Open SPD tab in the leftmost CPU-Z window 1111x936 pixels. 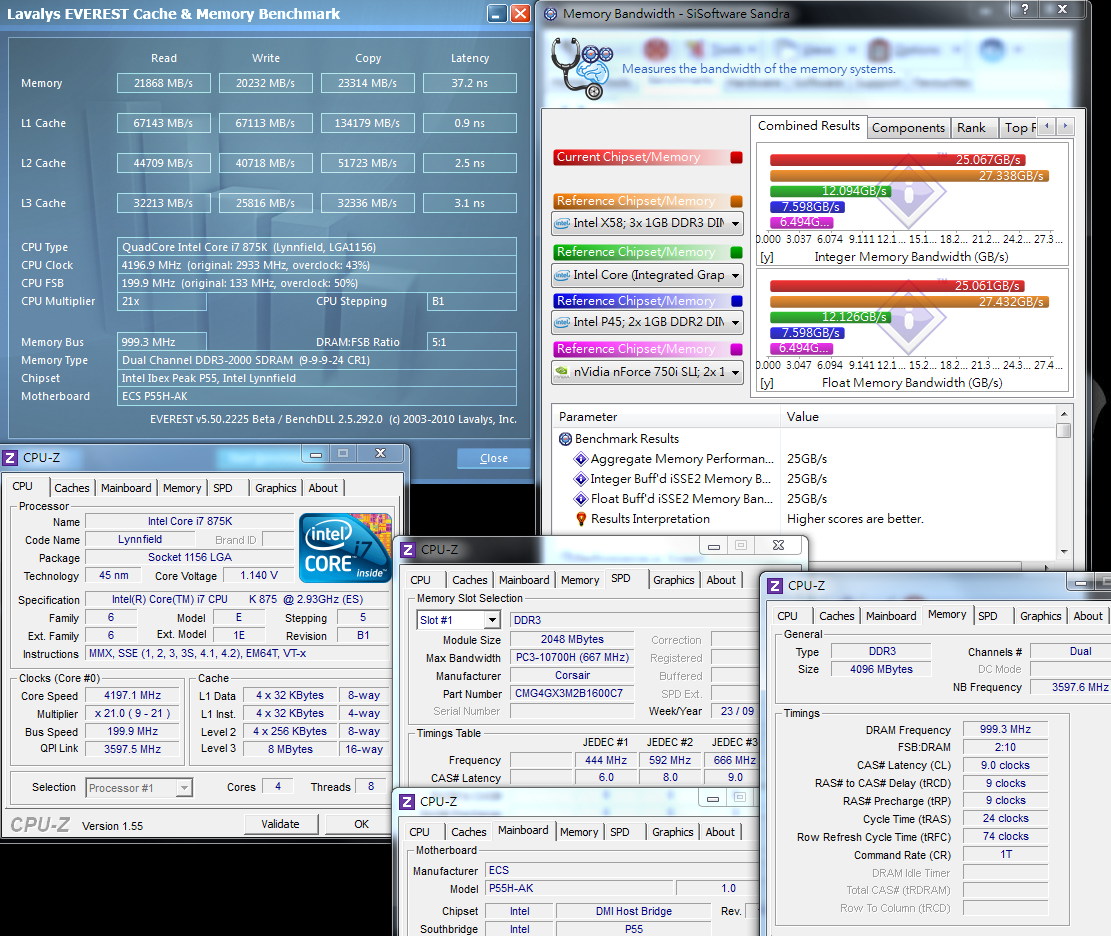click(223, 488)
